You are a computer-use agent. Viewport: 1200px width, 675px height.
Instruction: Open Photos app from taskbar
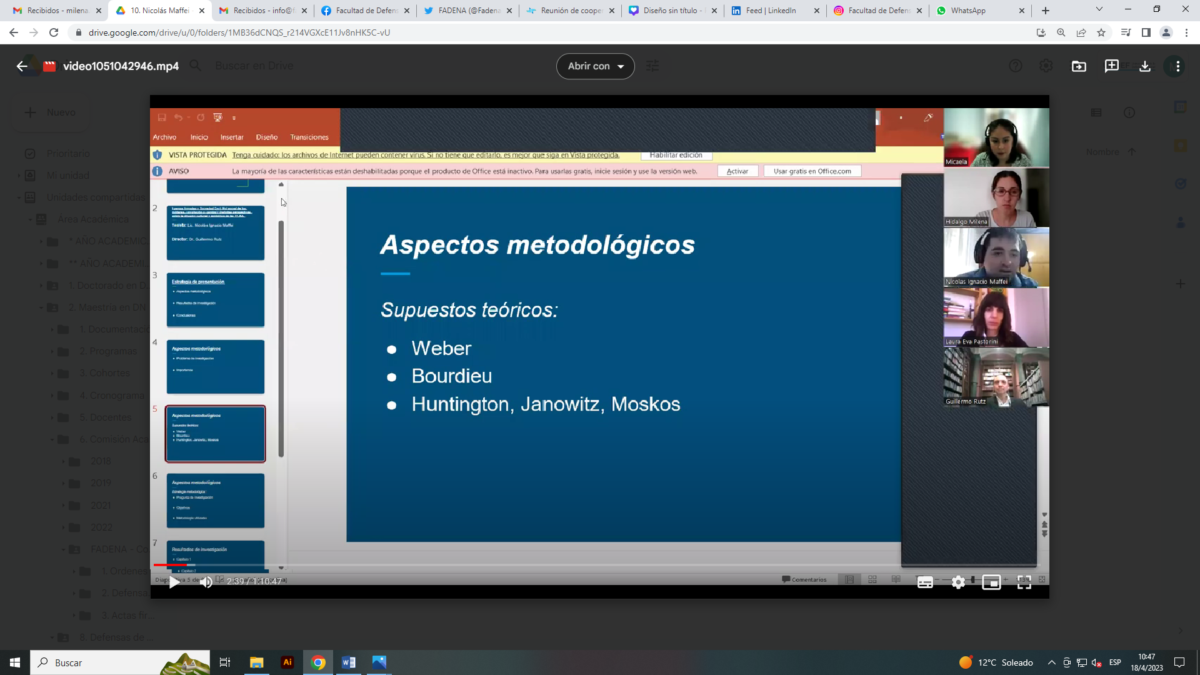(x=379, y=662)
